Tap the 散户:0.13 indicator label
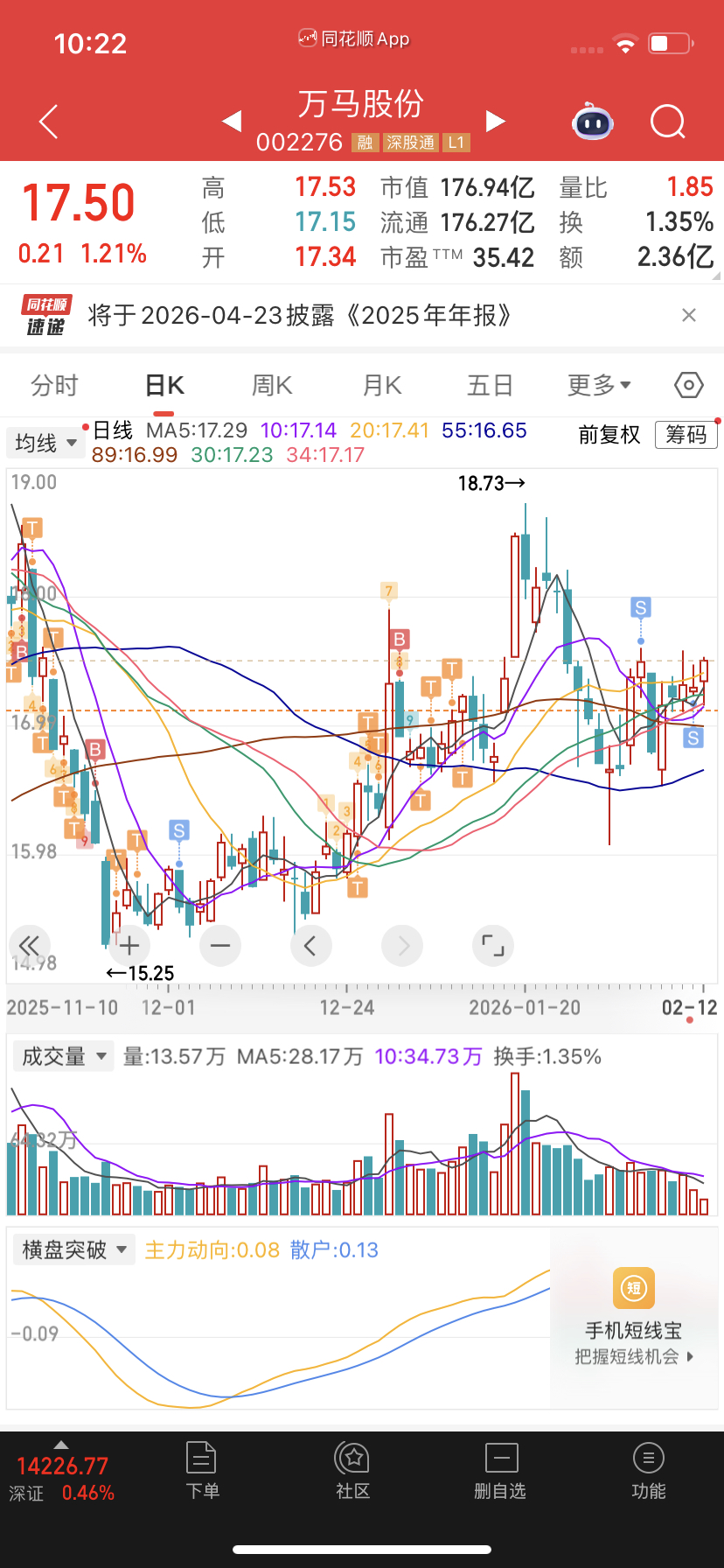The image size is (724, 1568). tap(334, 1249)
